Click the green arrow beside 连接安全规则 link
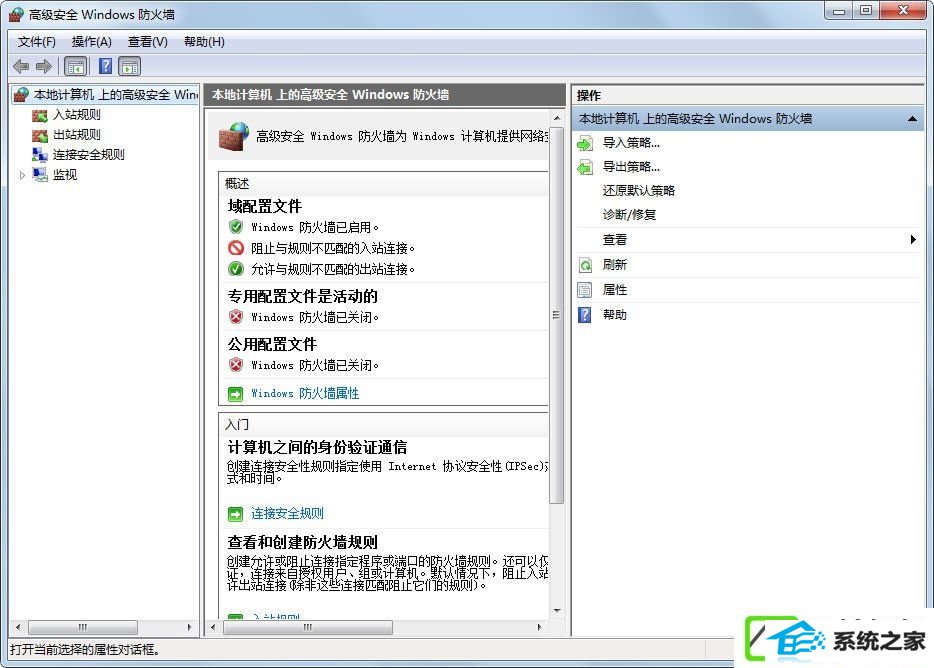The image size is (934, 668). pos(235,514)
